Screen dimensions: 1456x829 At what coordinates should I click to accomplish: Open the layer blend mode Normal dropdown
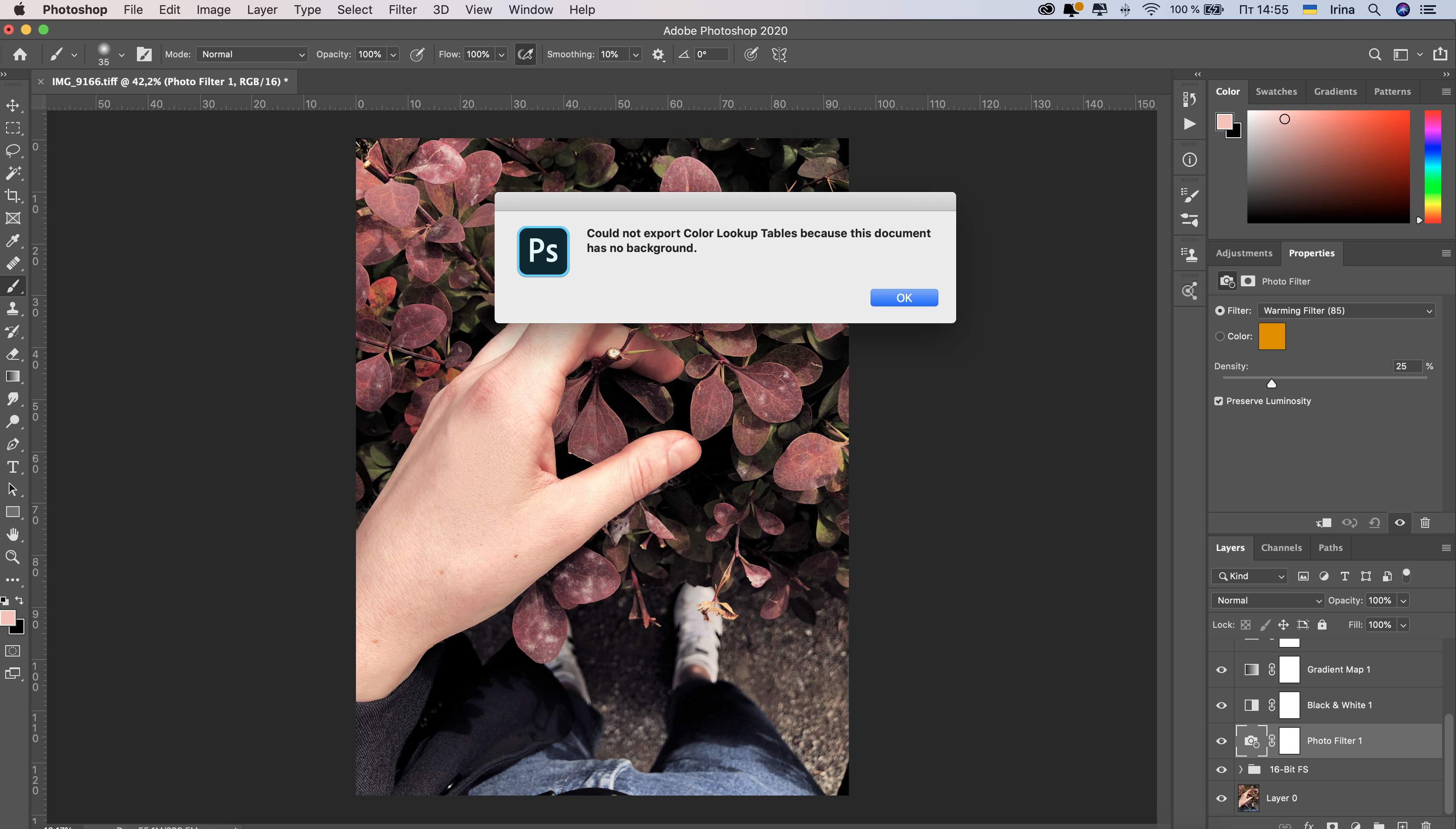click(x=1267, y=600)
